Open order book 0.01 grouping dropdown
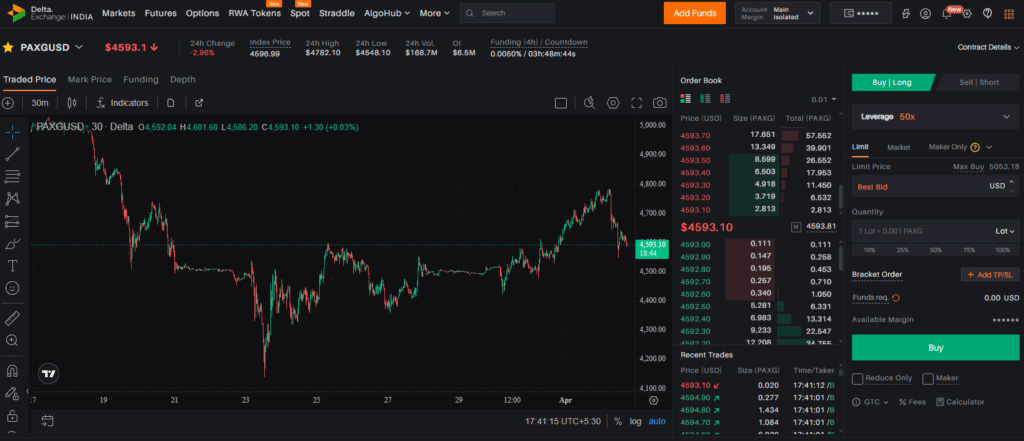This screenshot has height=441, width=1024. (x=824, y=99)
